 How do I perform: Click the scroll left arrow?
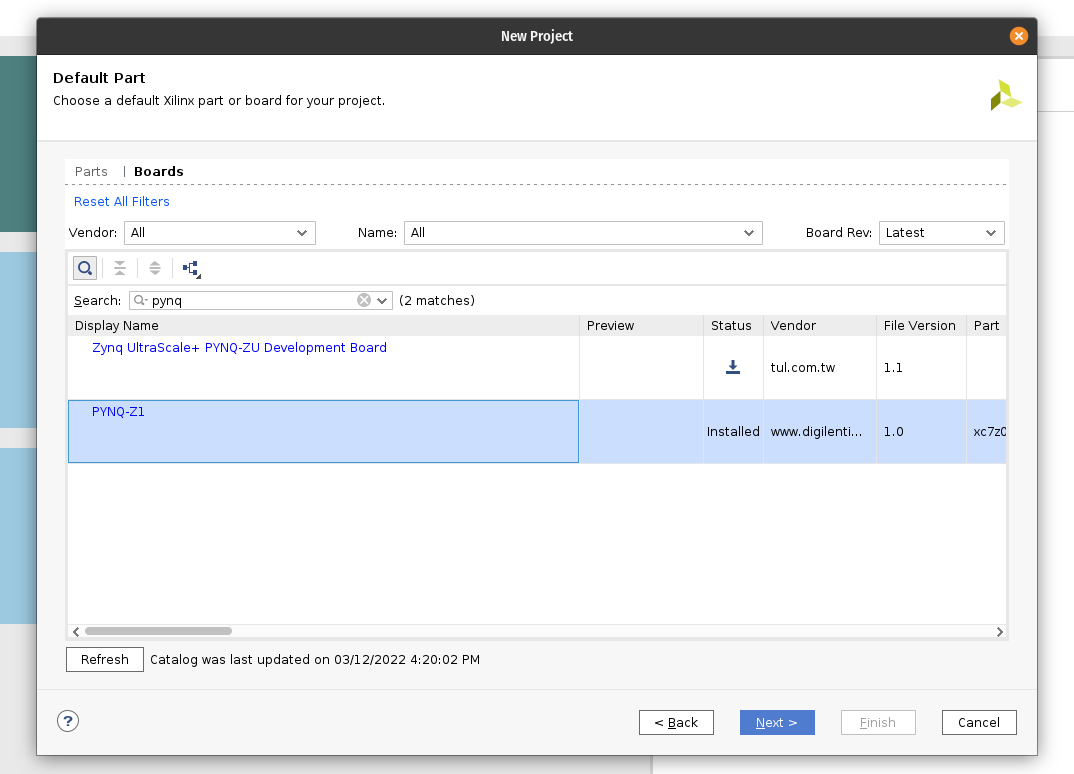76,632
